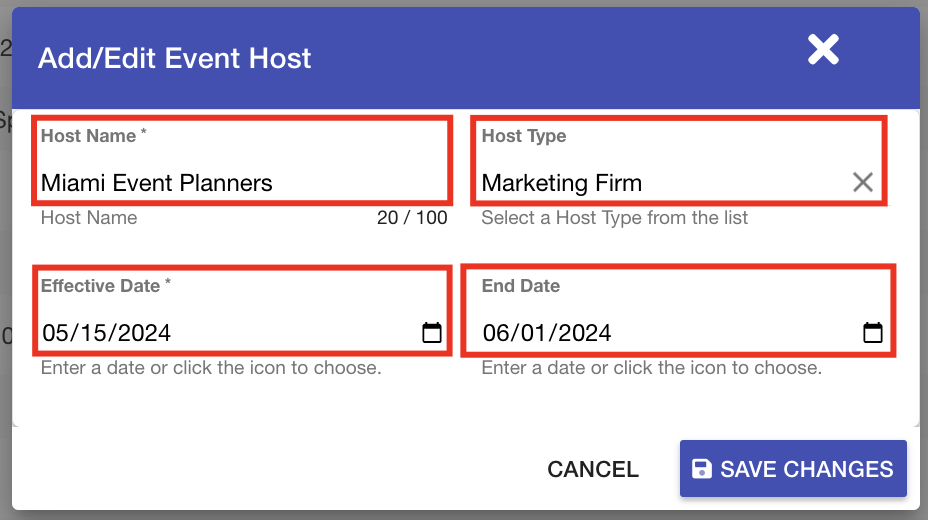This screenshot has height=520, width=928.
Task: Clear the Marketing Firm host type selection
Action: point(863,182)
